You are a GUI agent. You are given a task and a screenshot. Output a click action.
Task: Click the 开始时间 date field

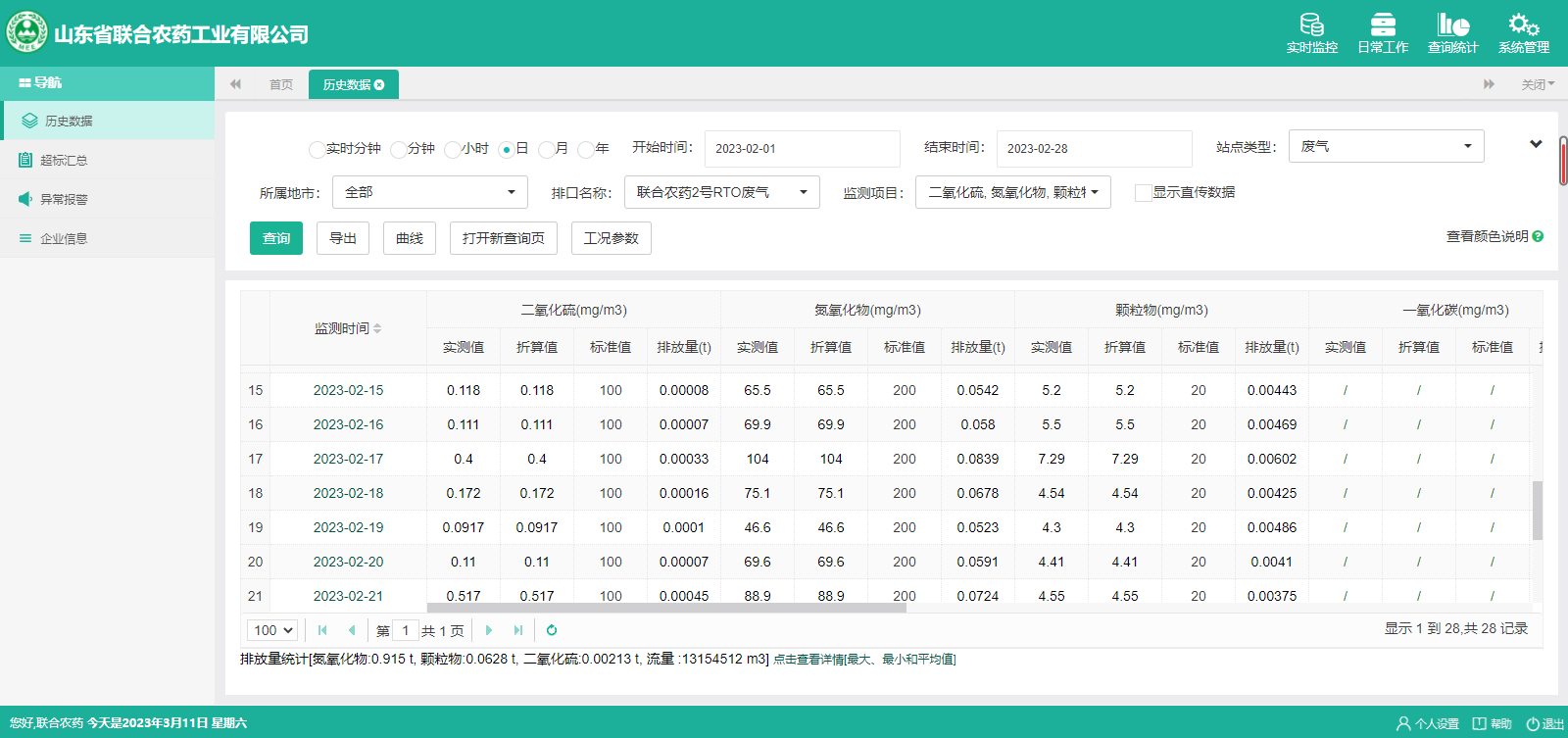coord(803,149)
